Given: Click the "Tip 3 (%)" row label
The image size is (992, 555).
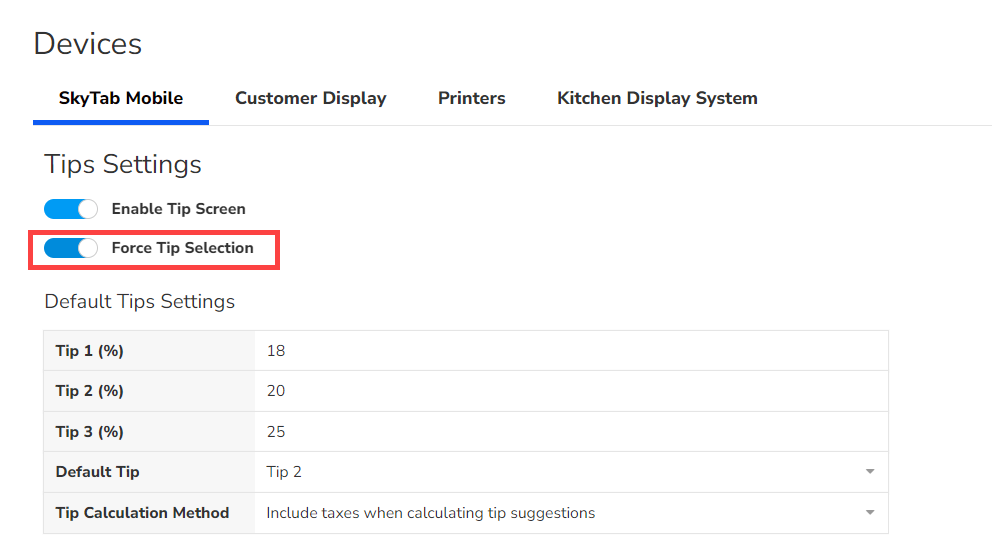Looking at the screenshot, I should [x=89, y=432].
